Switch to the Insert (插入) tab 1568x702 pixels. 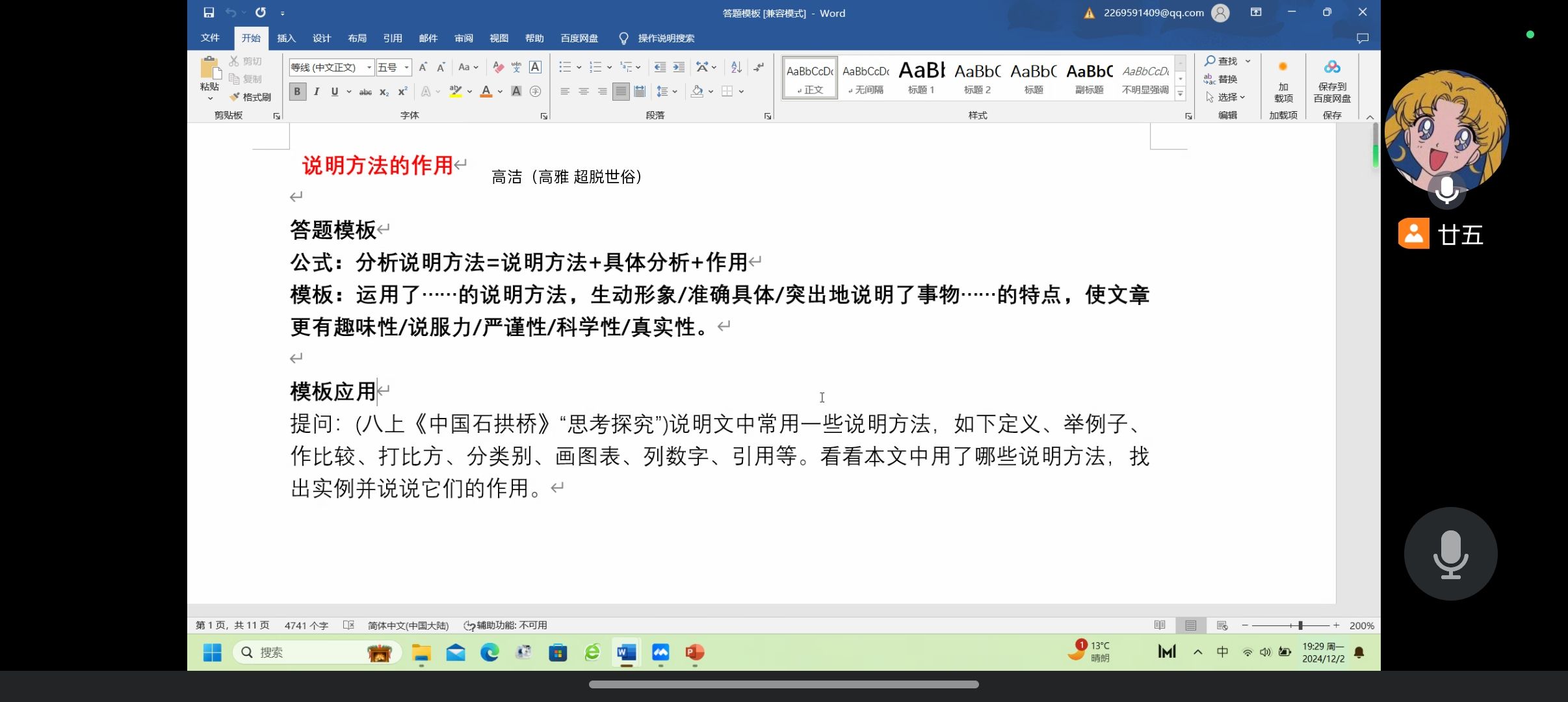tap(286, 38)
